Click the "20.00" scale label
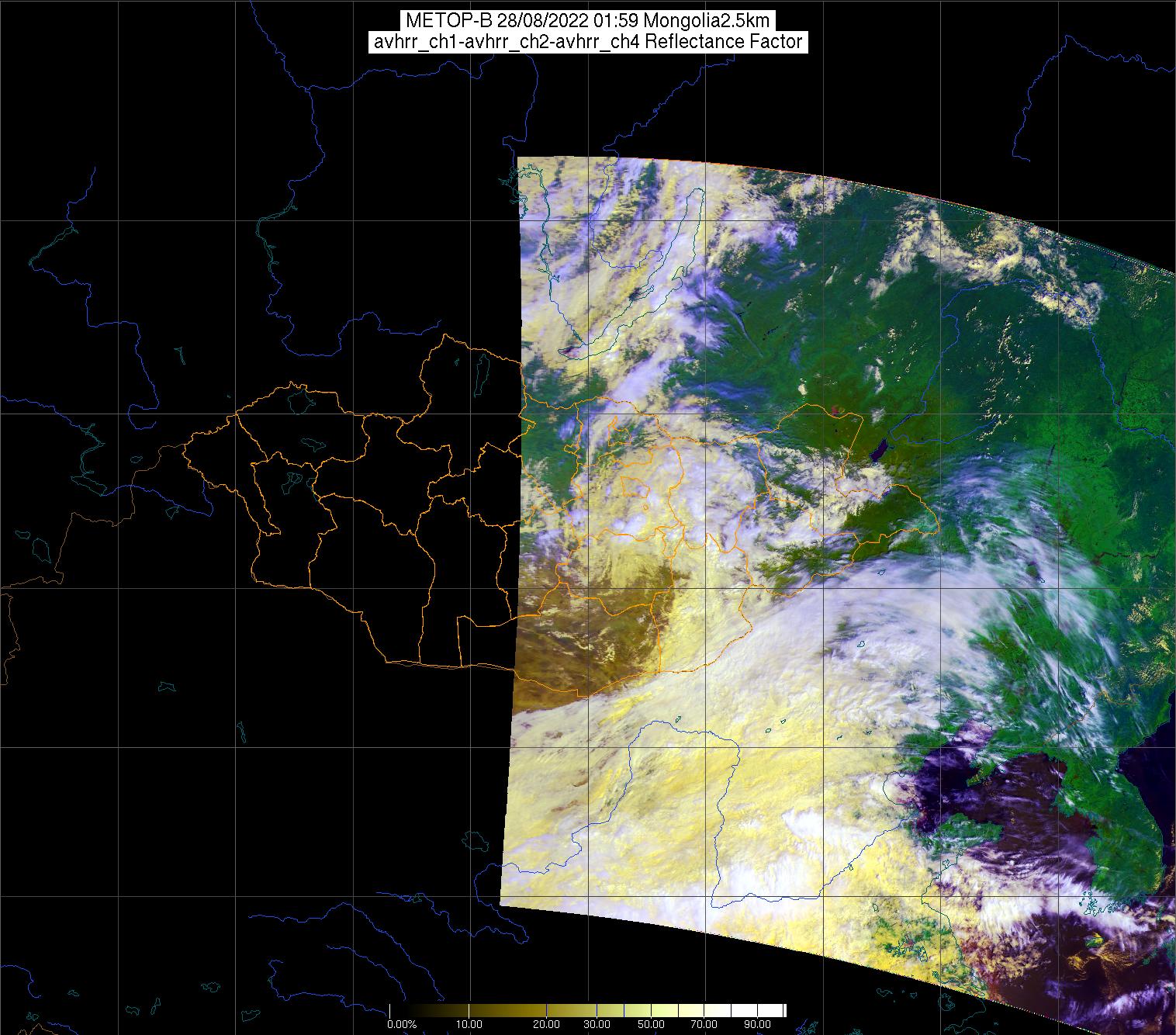 click(547, 1025)
